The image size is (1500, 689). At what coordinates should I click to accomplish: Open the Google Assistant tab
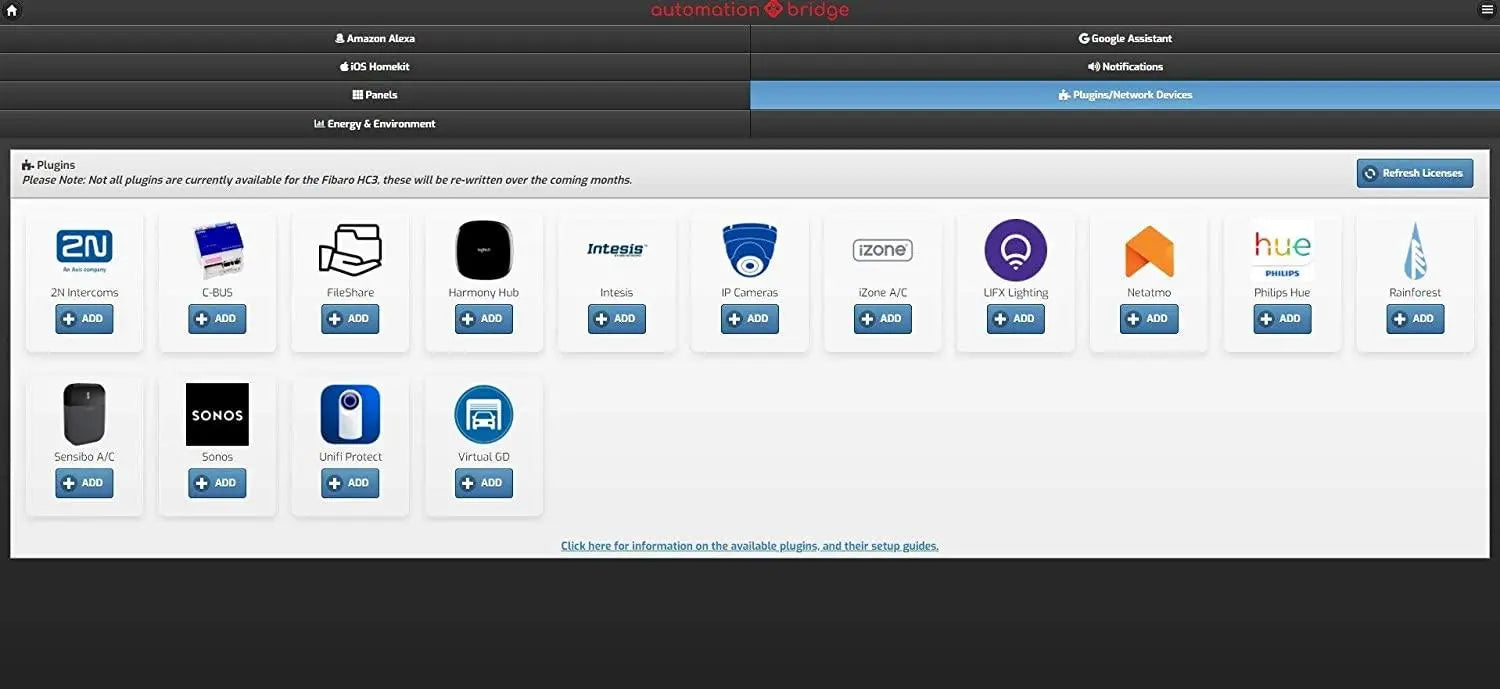coord(1125,38)
